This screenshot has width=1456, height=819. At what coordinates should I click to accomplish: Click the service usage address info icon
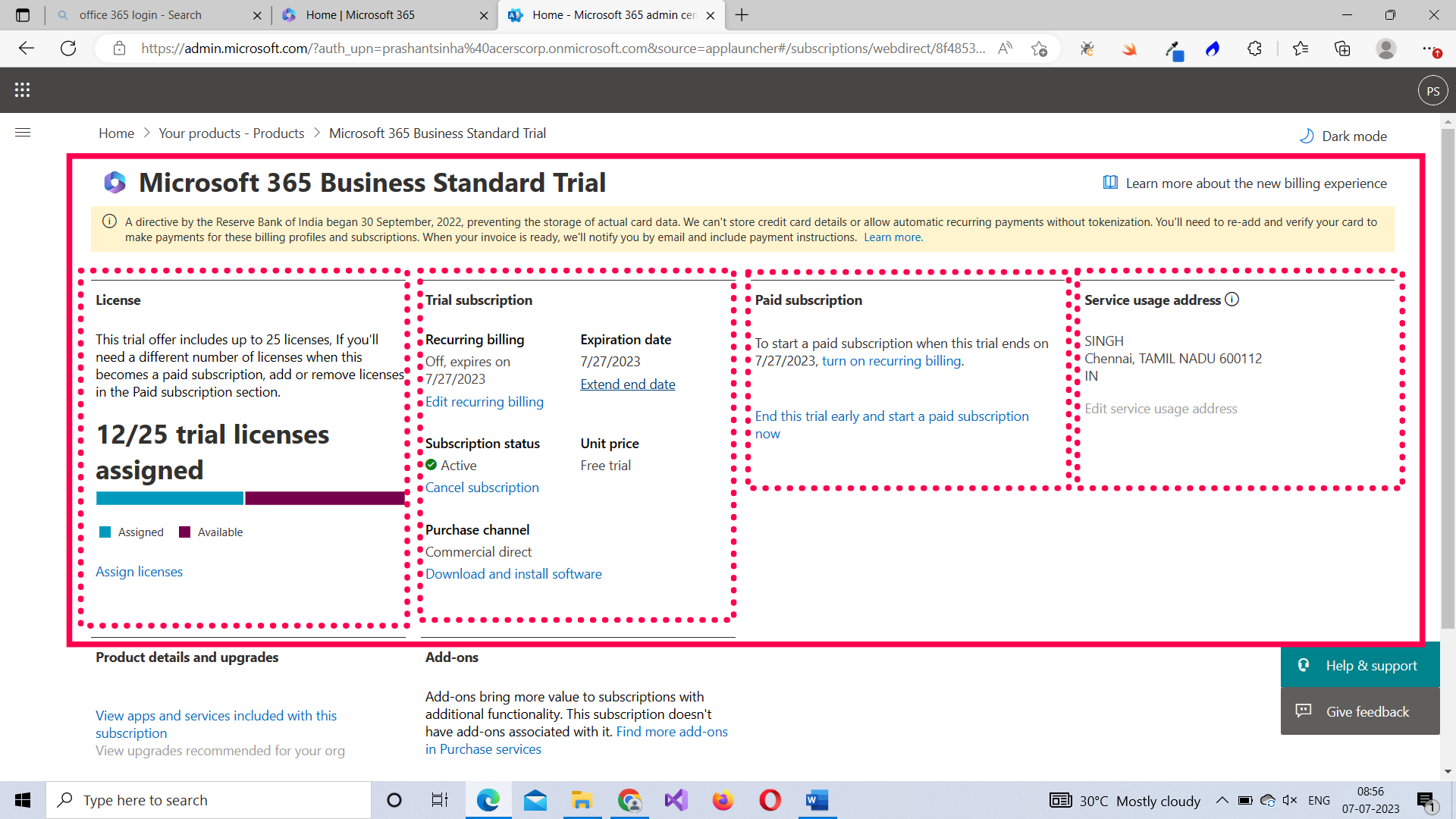pos(1232,300)
